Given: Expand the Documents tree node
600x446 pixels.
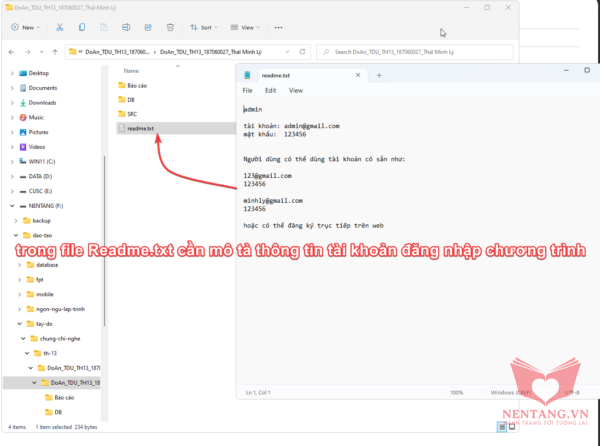Looking at the screenshot, I should click(12, 88).
